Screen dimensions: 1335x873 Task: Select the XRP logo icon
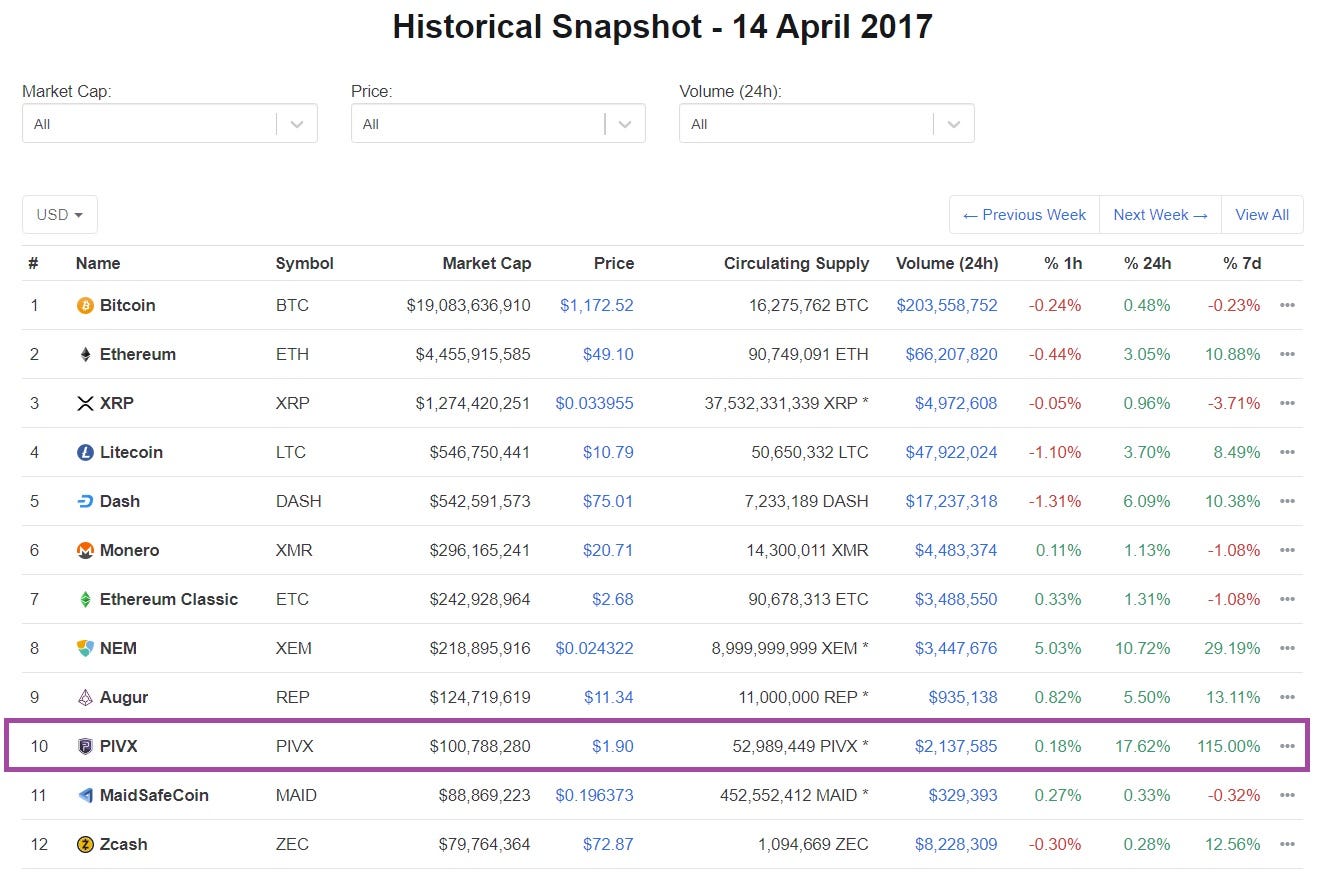(85, 403)
